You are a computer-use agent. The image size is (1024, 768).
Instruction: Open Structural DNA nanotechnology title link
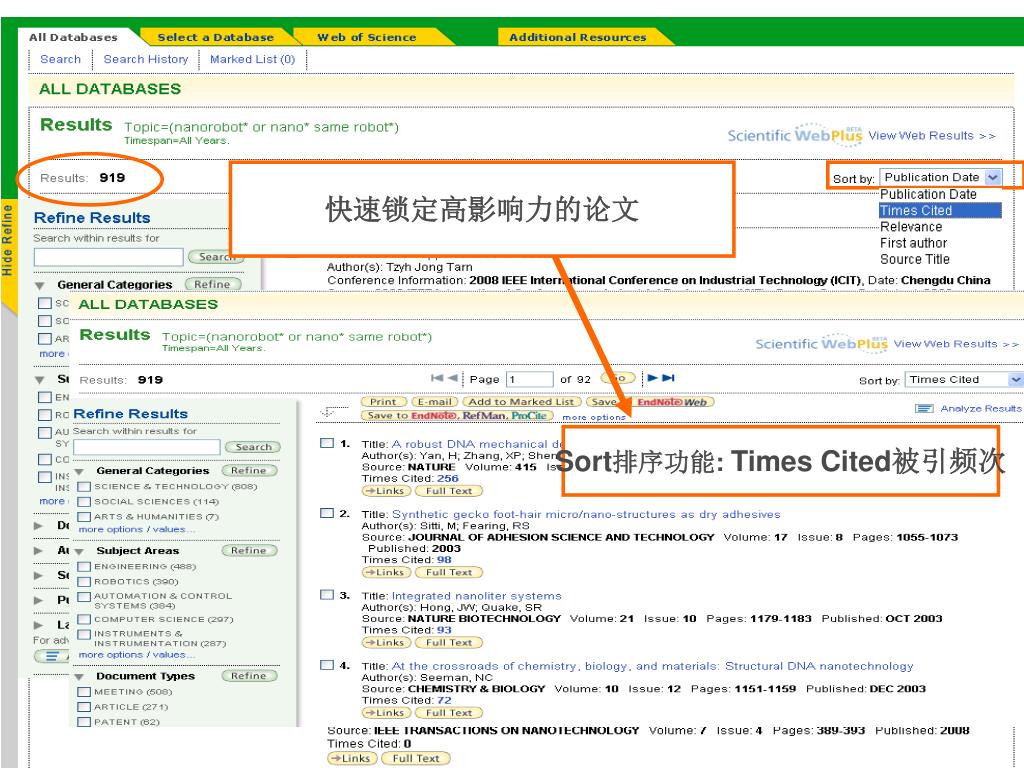652,666
